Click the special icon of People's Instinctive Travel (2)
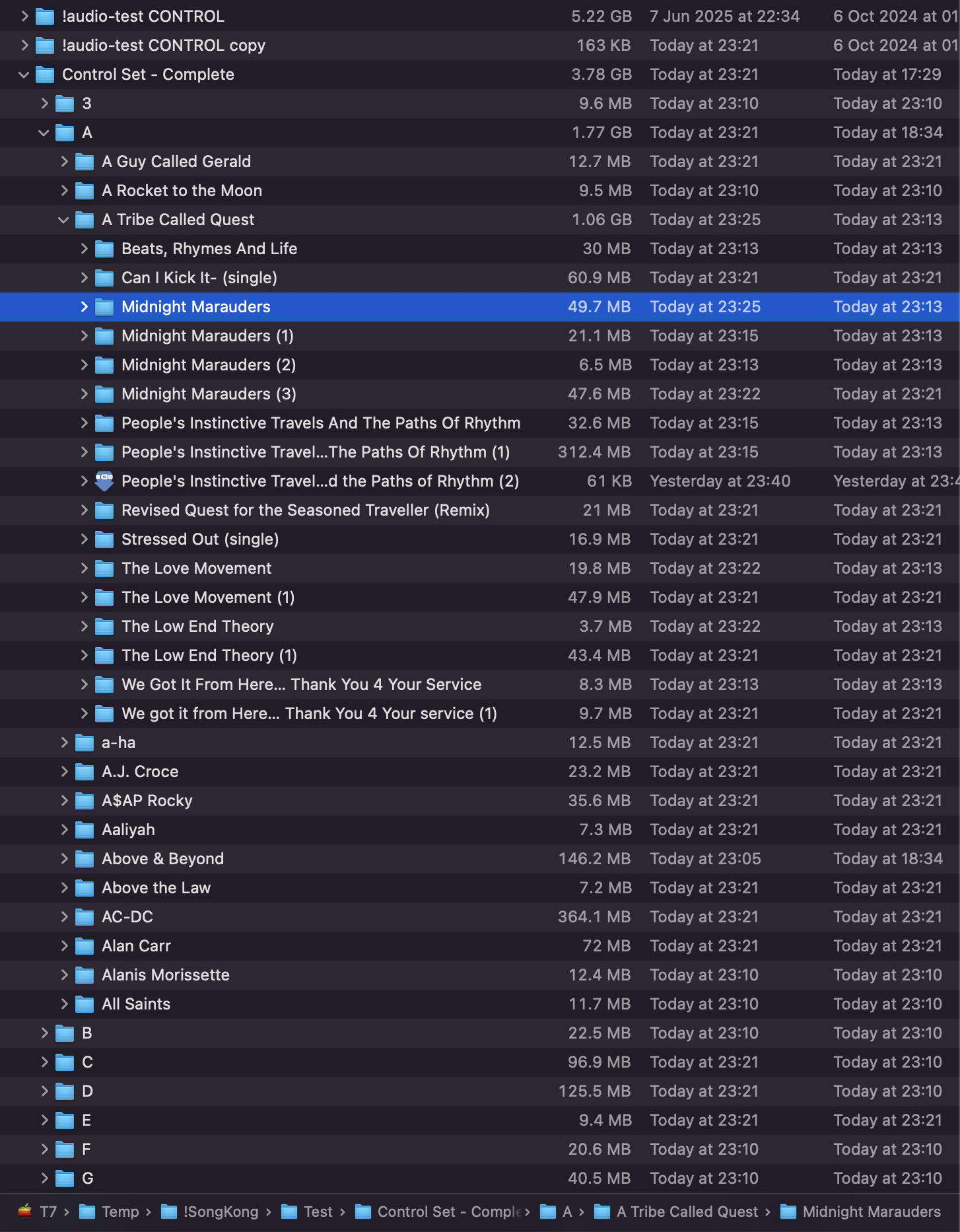Screen dimensions: 960x1232 (x=104, y=481)
